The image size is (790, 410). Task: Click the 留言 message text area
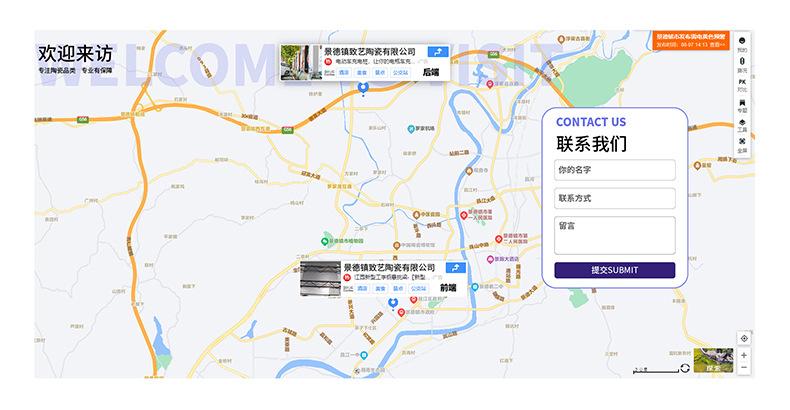pos(615,235)
